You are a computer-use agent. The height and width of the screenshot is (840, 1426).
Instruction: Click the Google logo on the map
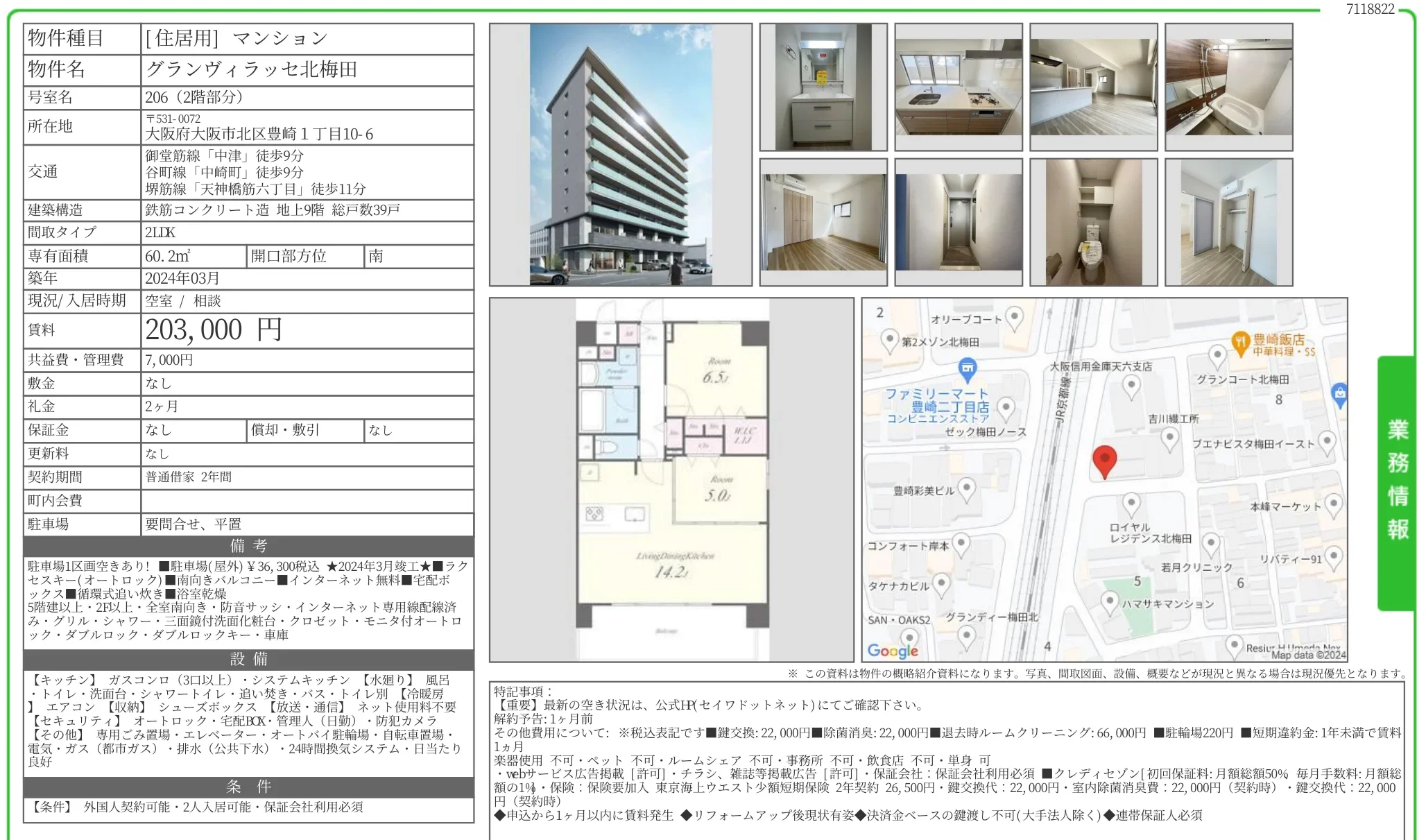pos(893,650)
